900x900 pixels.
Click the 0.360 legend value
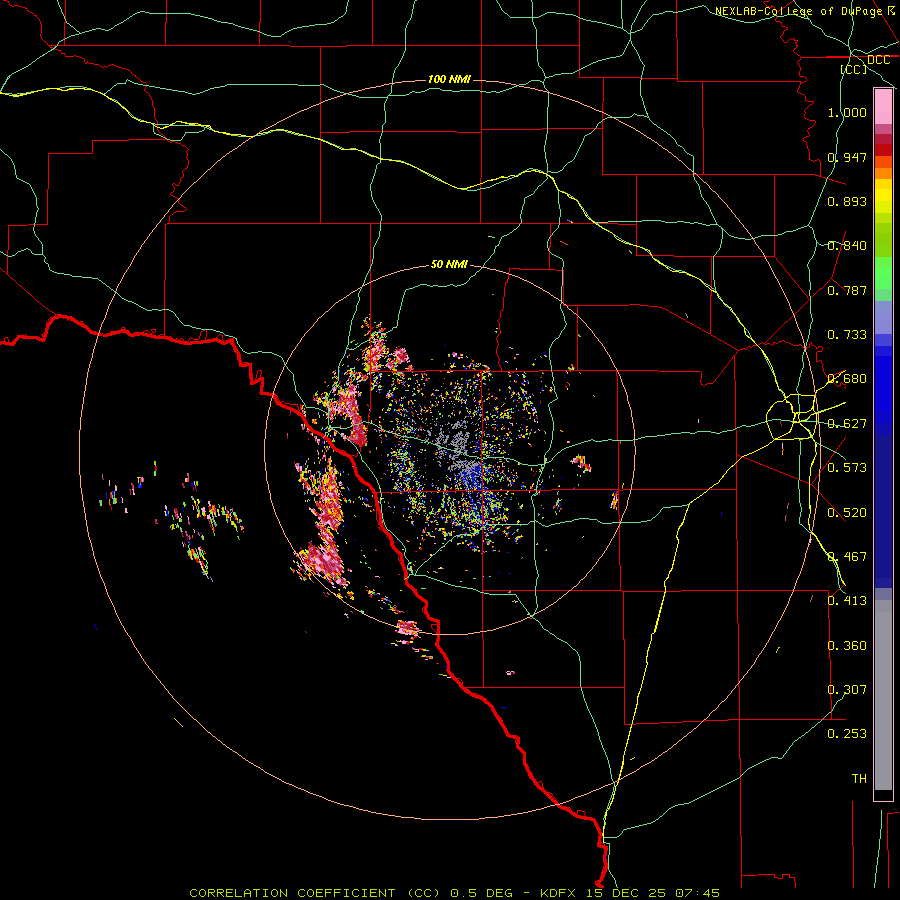[847, 646]
